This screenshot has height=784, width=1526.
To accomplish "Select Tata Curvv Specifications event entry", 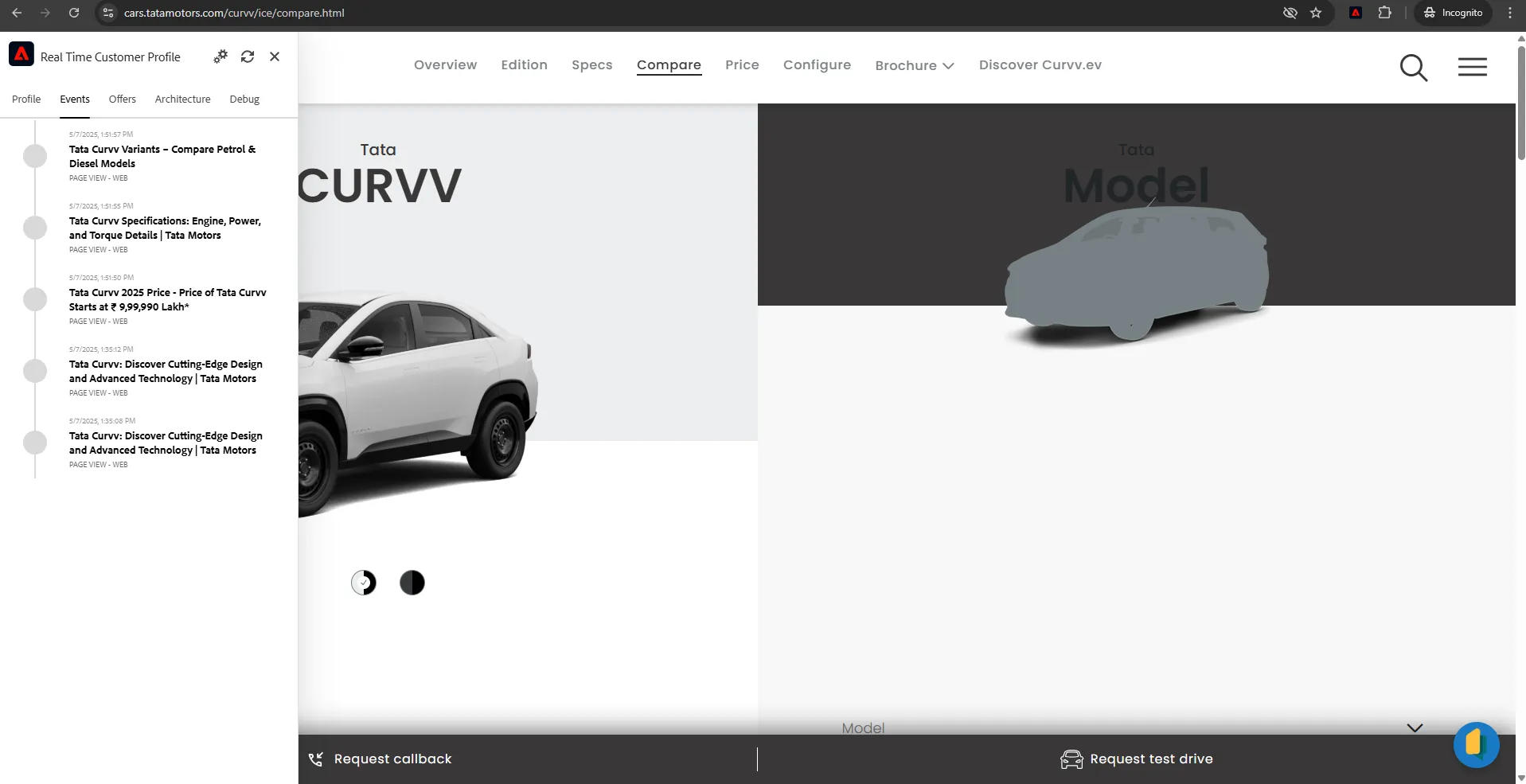I will [165, 228].
